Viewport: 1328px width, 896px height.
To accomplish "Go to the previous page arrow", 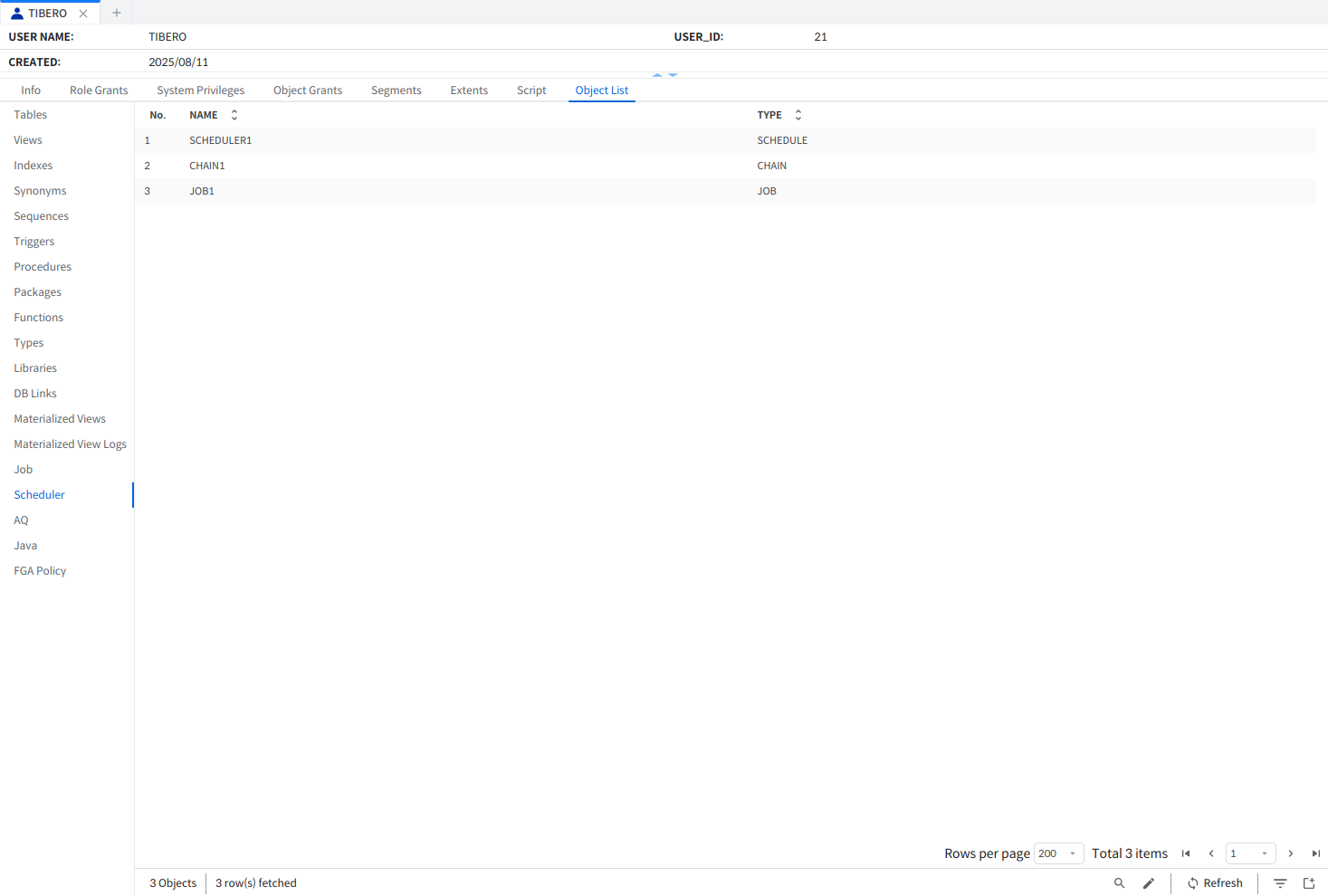I will coord(1211,853).
